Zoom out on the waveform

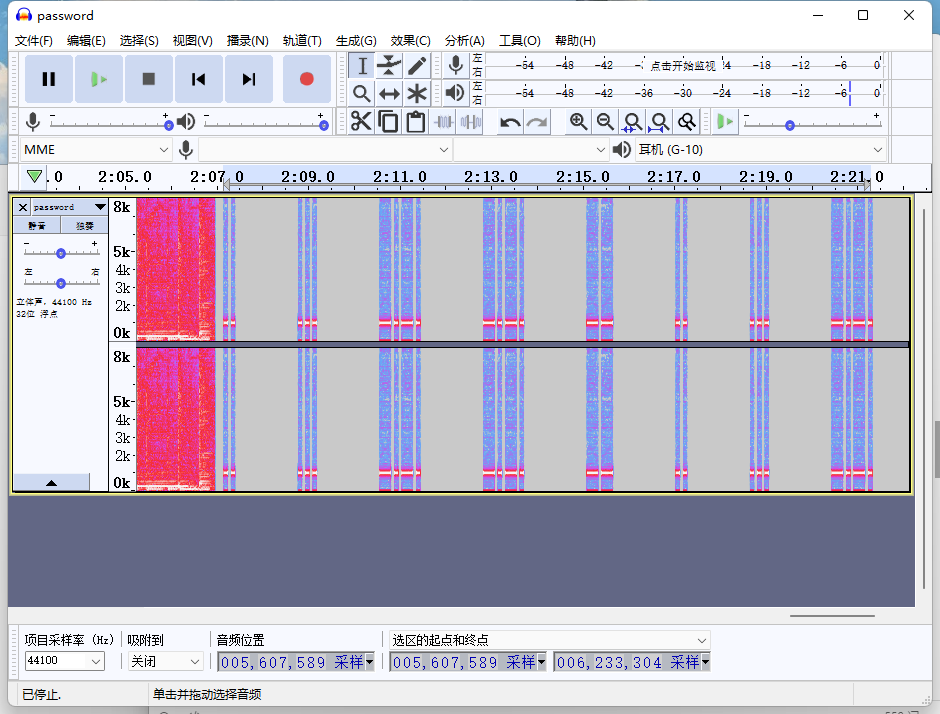(x=605, y=122)
